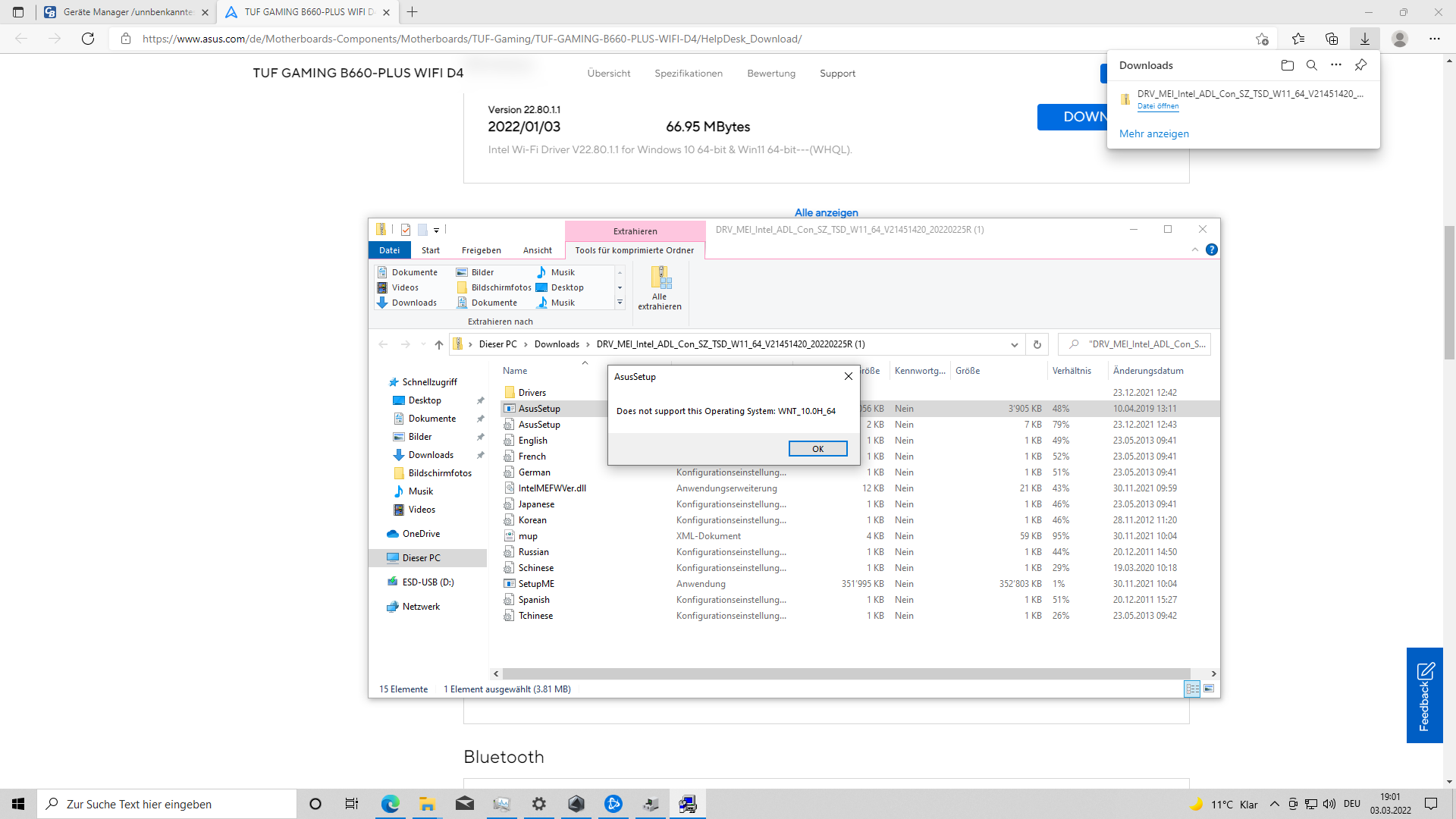Pin the Downloads panel
The image size is (1456, 819).
1360,65
